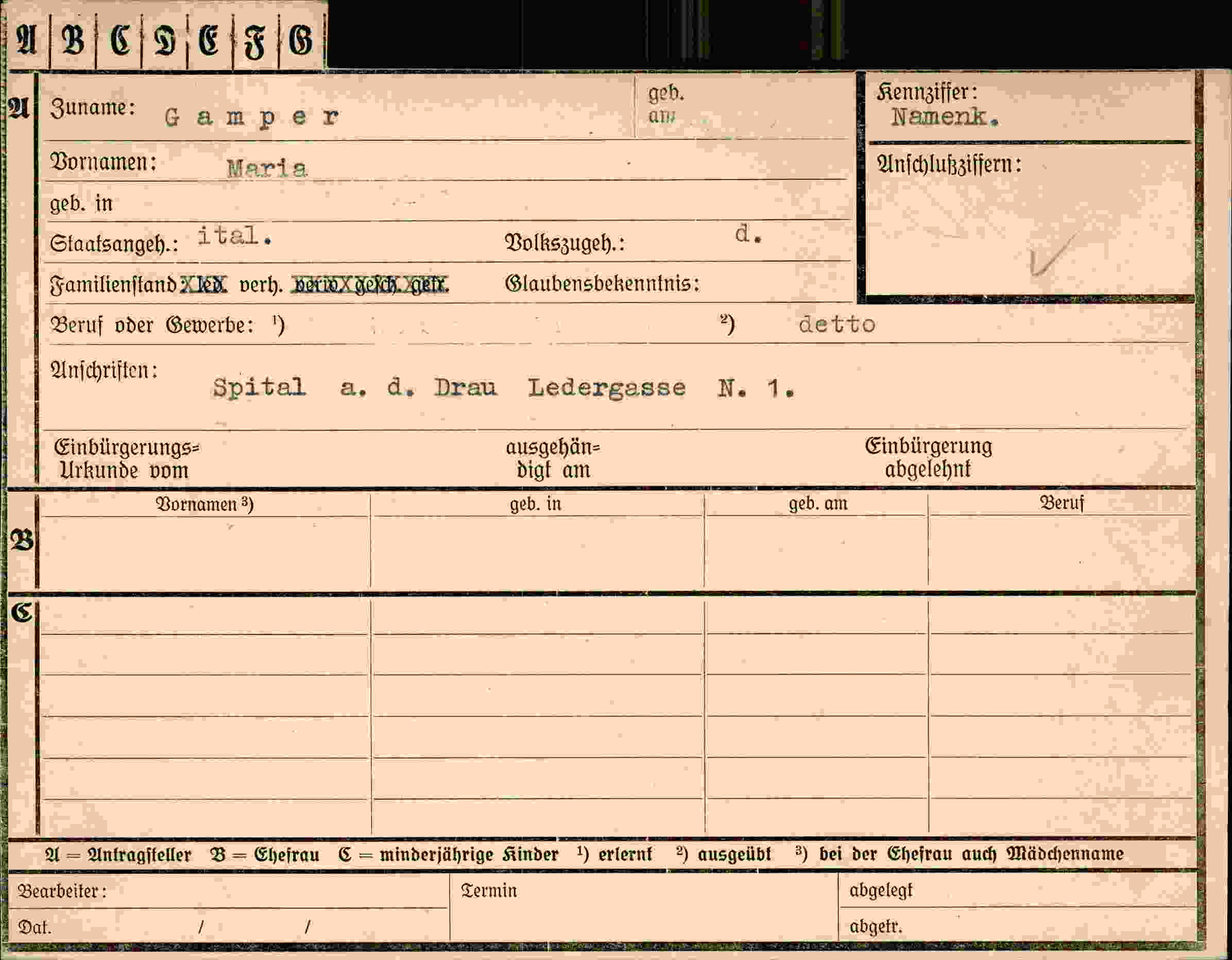Viewport: 1232px width, 960px height.
Task: Click the typed 'Namenk.' entry
Action: tap(946, 117)
